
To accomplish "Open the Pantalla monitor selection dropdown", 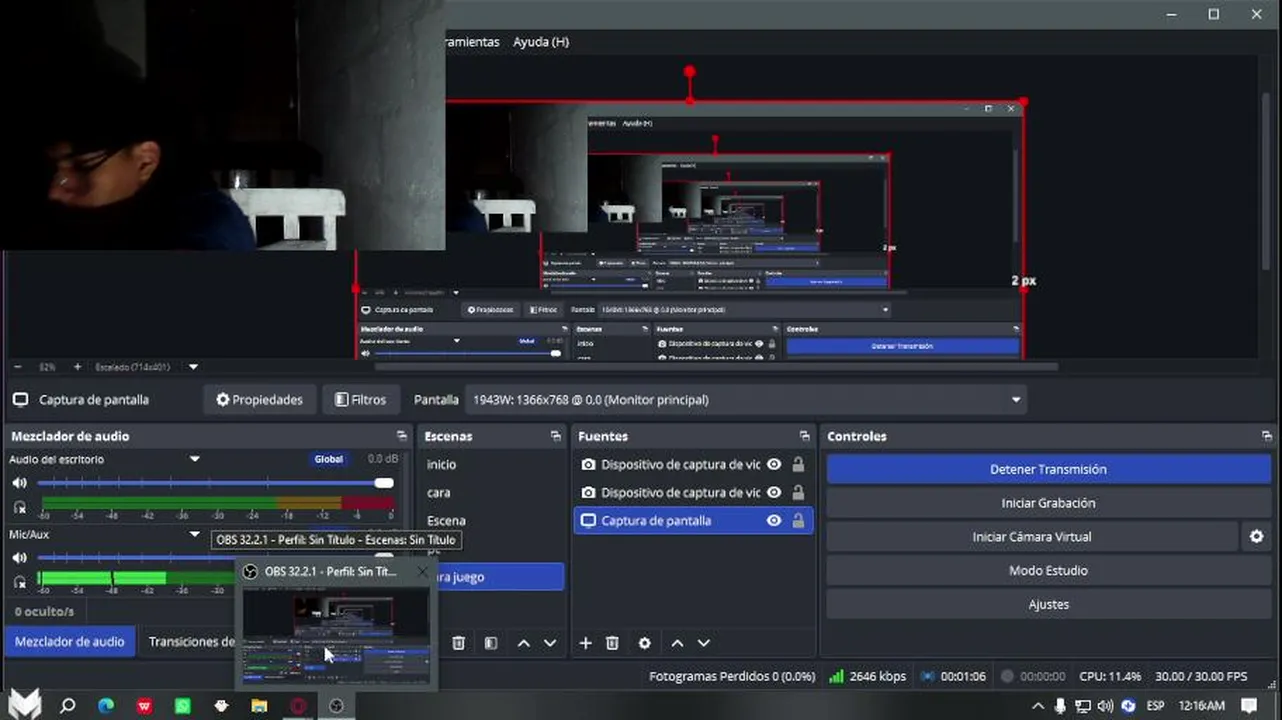I will [x=745, y=400].
